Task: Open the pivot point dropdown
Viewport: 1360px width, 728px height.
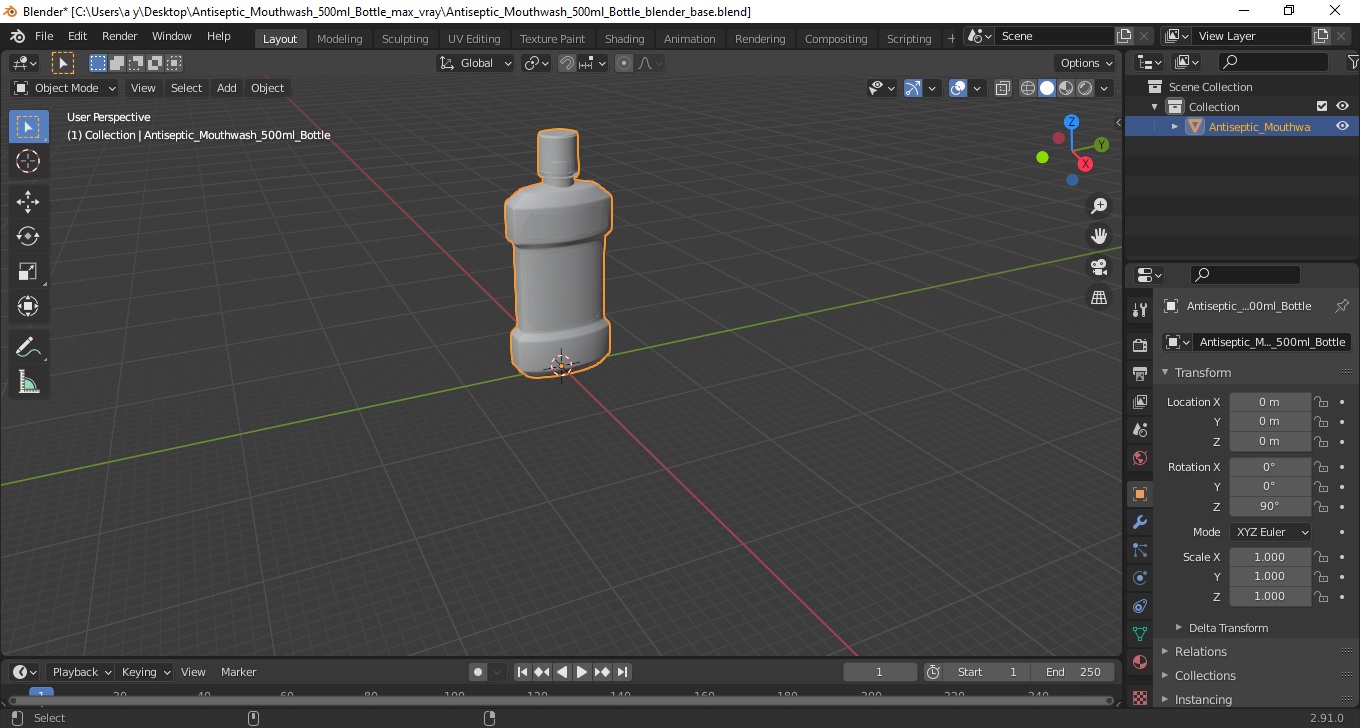Action: click(x=537, y=63)
